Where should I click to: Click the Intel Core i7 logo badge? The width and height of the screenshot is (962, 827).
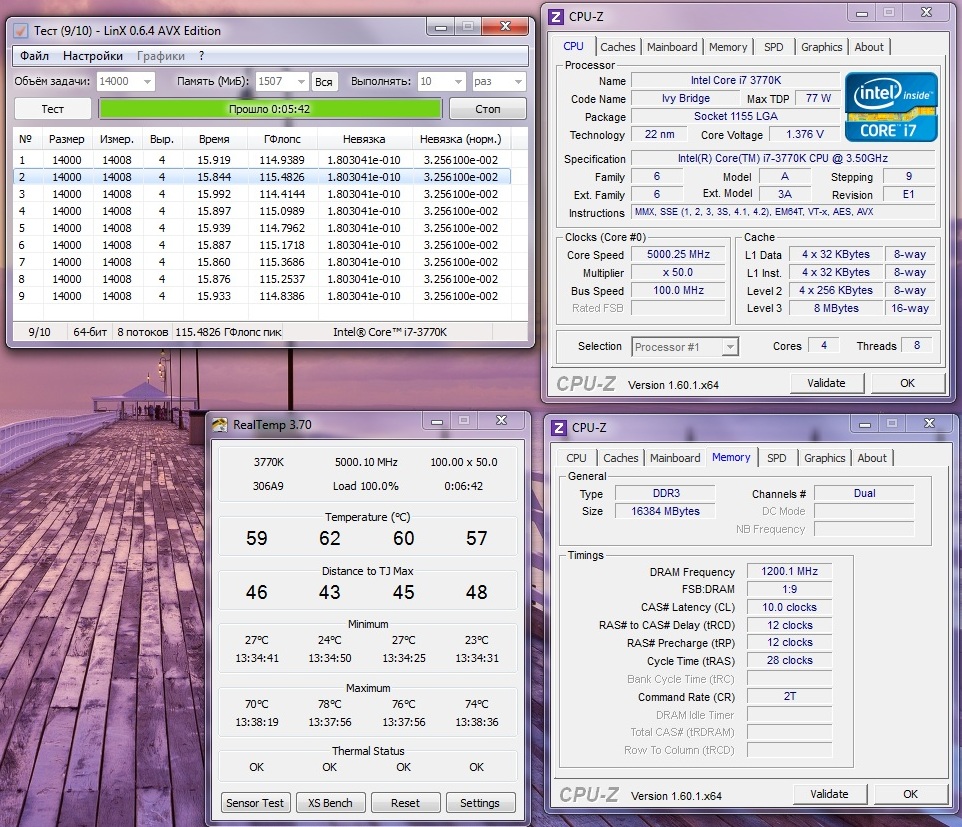point(890,107)
